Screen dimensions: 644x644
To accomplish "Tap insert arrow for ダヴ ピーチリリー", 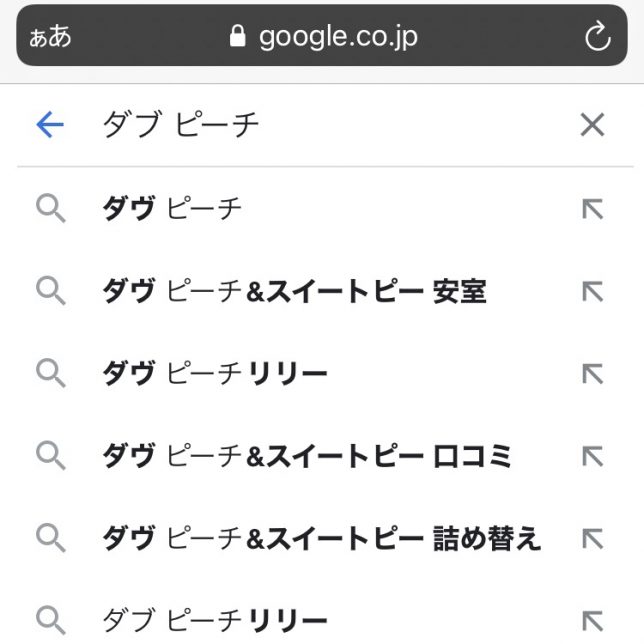I will [592, 374].
